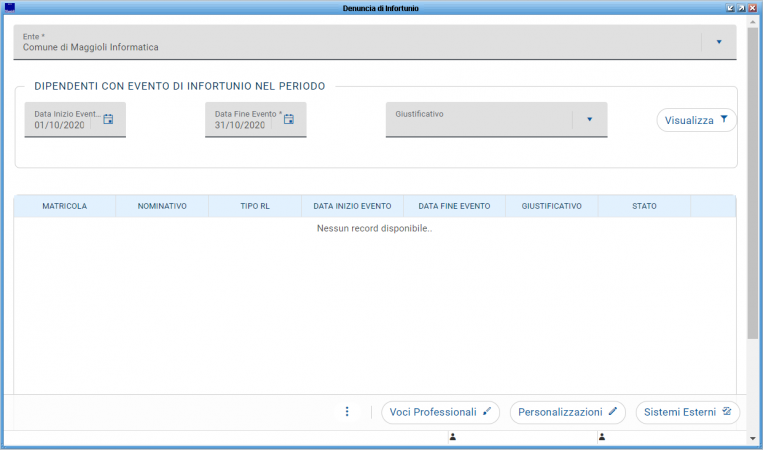Click the first person icon in status bar
This screenshot has height=450, width=763.
coord(453,437)
